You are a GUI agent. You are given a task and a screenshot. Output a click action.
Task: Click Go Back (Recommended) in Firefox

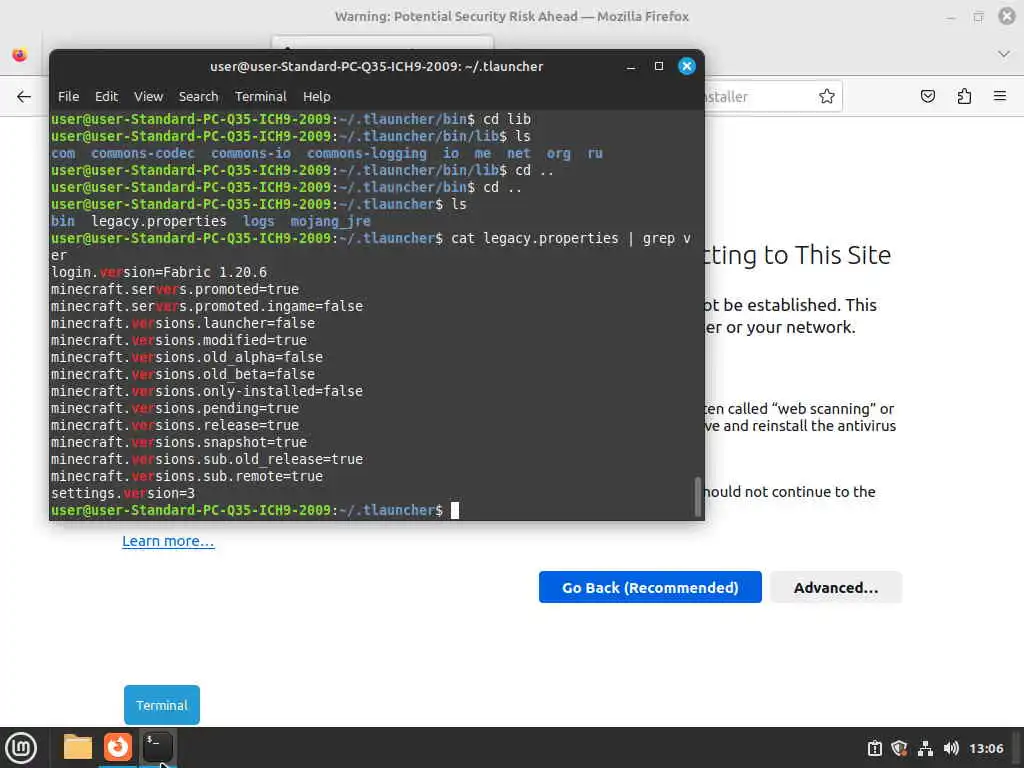650,587
